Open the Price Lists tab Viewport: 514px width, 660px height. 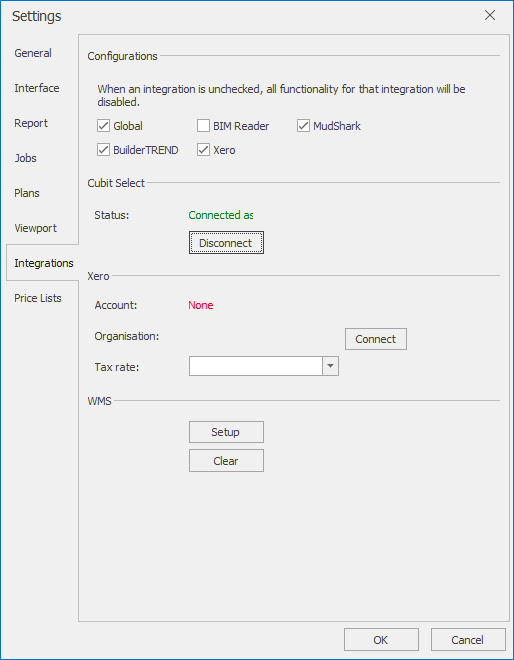point(38,298)
